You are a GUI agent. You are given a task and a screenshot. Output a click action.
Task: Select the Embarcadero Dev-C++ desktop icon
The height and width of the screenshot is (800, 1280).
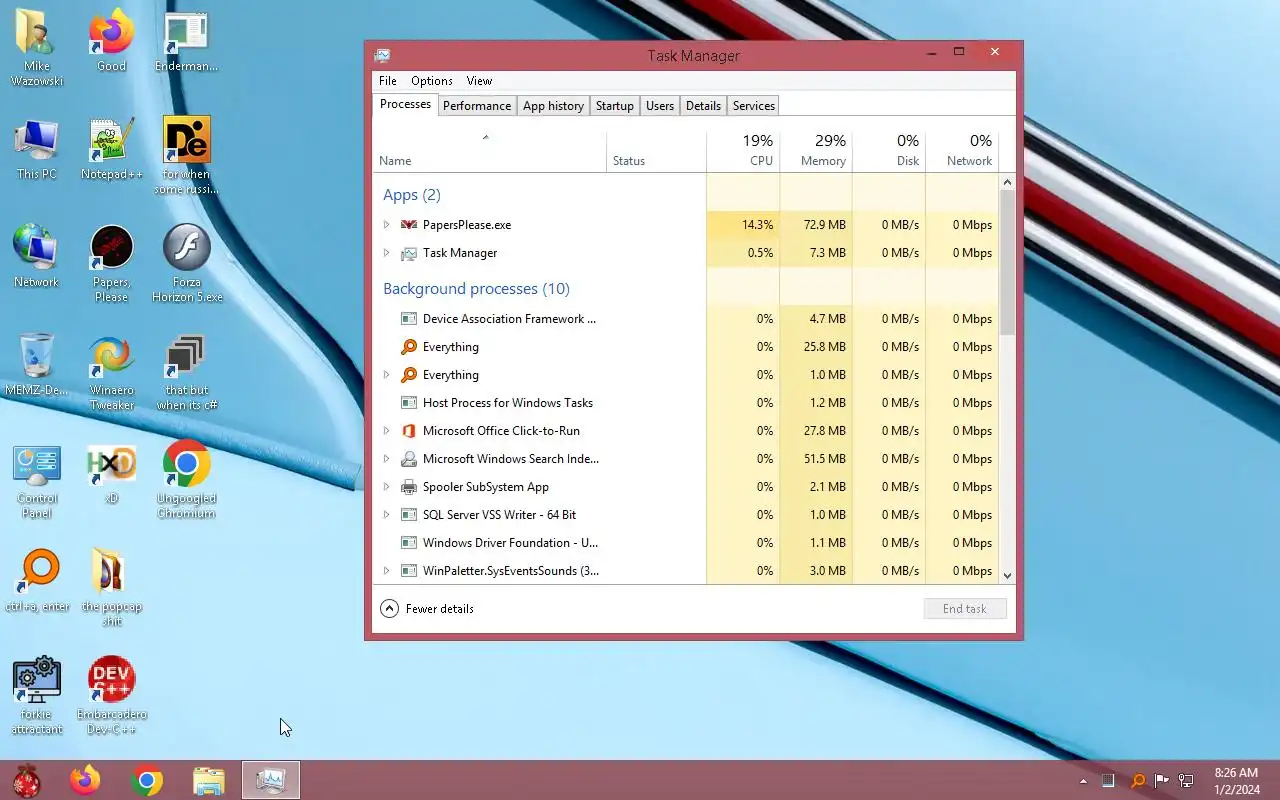112,696
